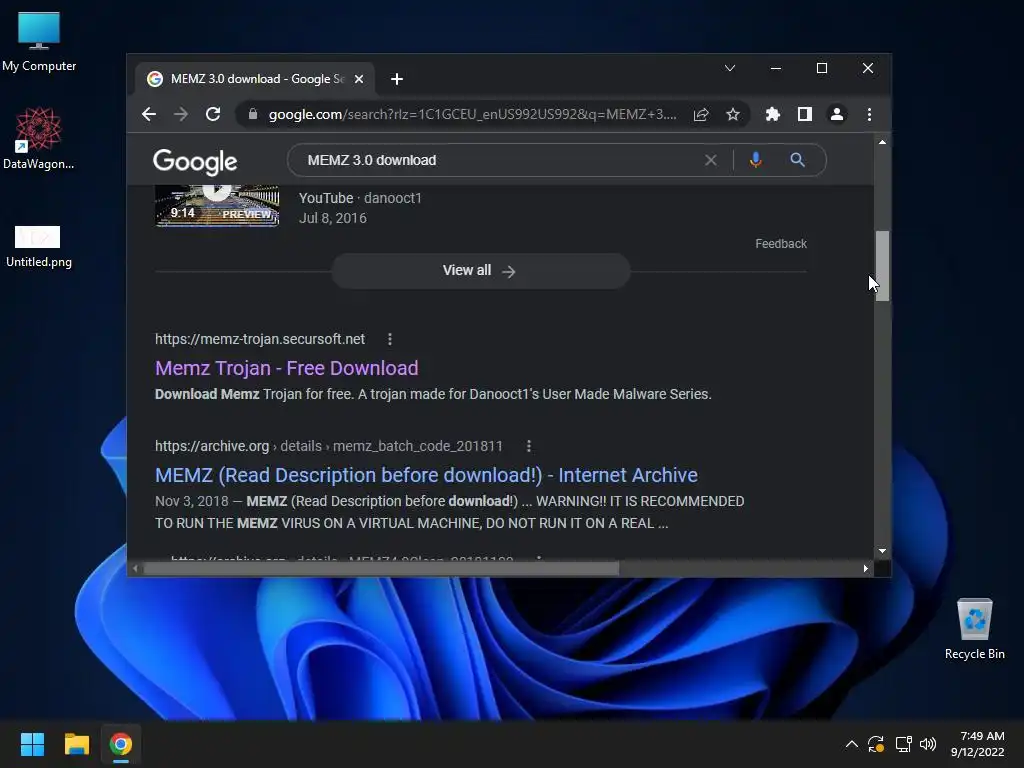View site information lock icon

[x=253, y=114]
